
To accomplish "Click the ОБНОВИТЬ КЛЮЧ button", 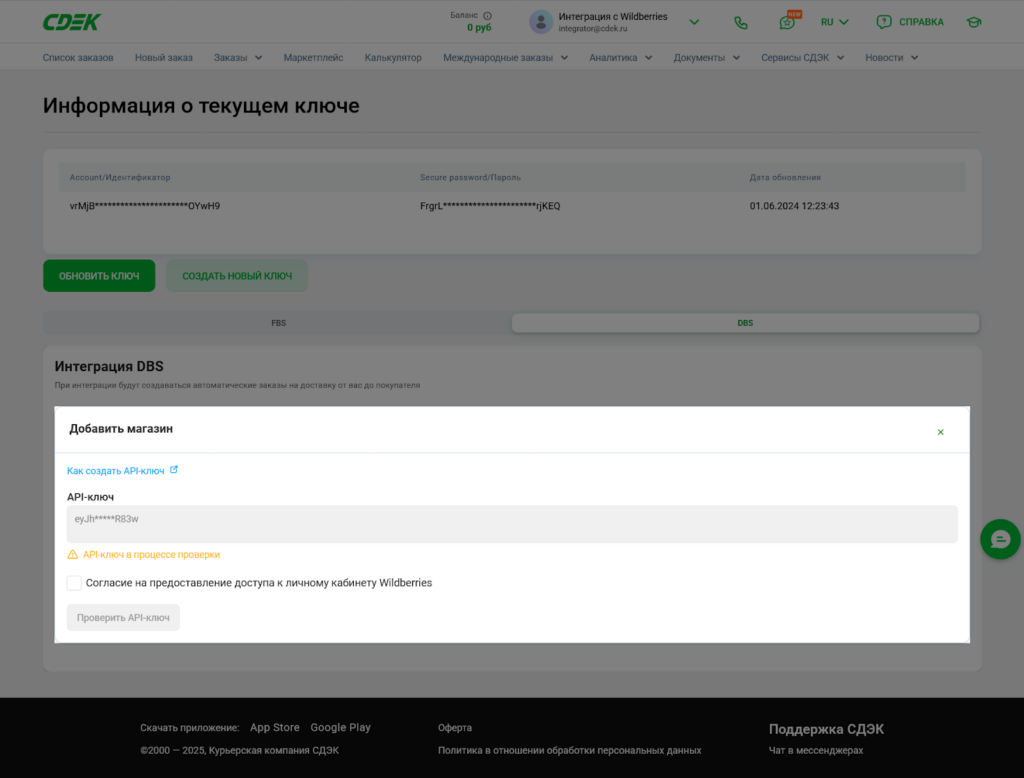I will (99, 276).
